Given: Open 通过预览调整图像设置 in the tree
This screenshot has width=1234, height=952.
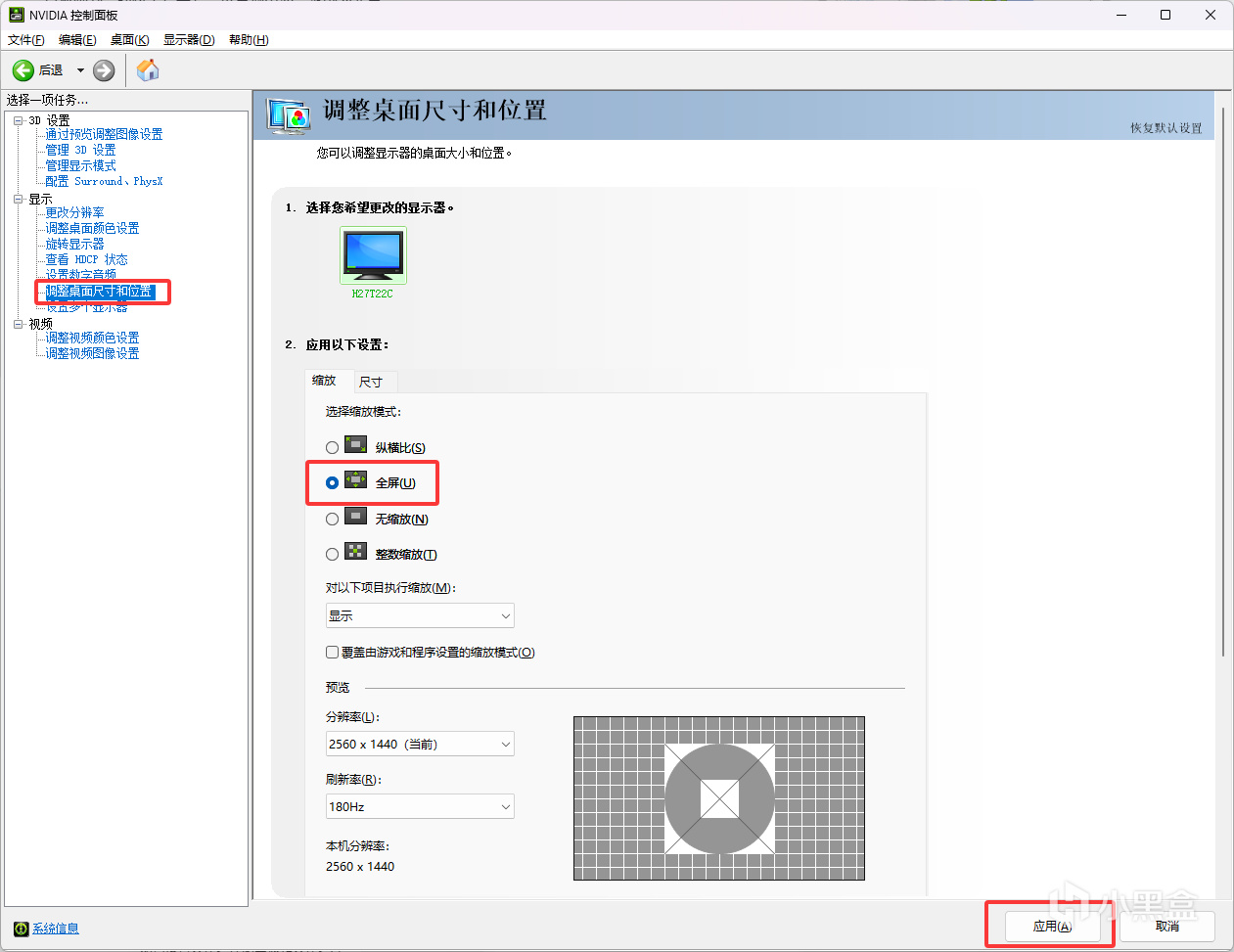Looking at the screenshot, I should (104, 134).
